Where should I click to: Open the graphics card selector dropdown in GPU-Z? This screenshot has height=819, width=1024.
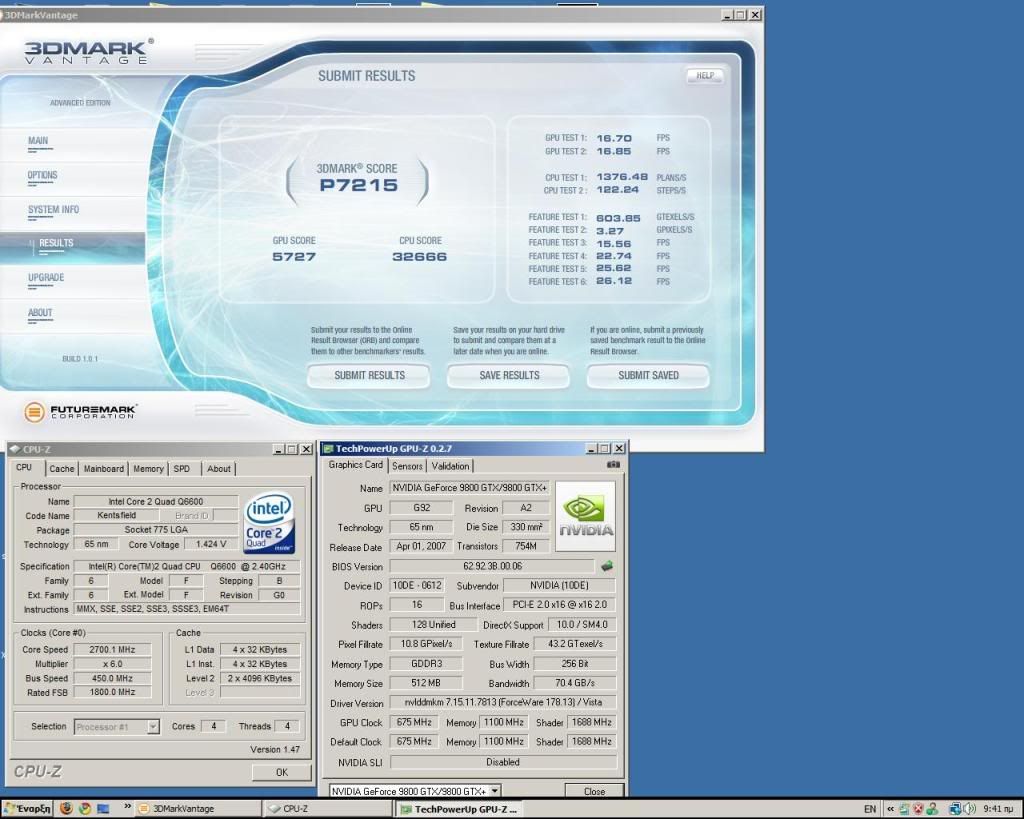click(415, 791)
